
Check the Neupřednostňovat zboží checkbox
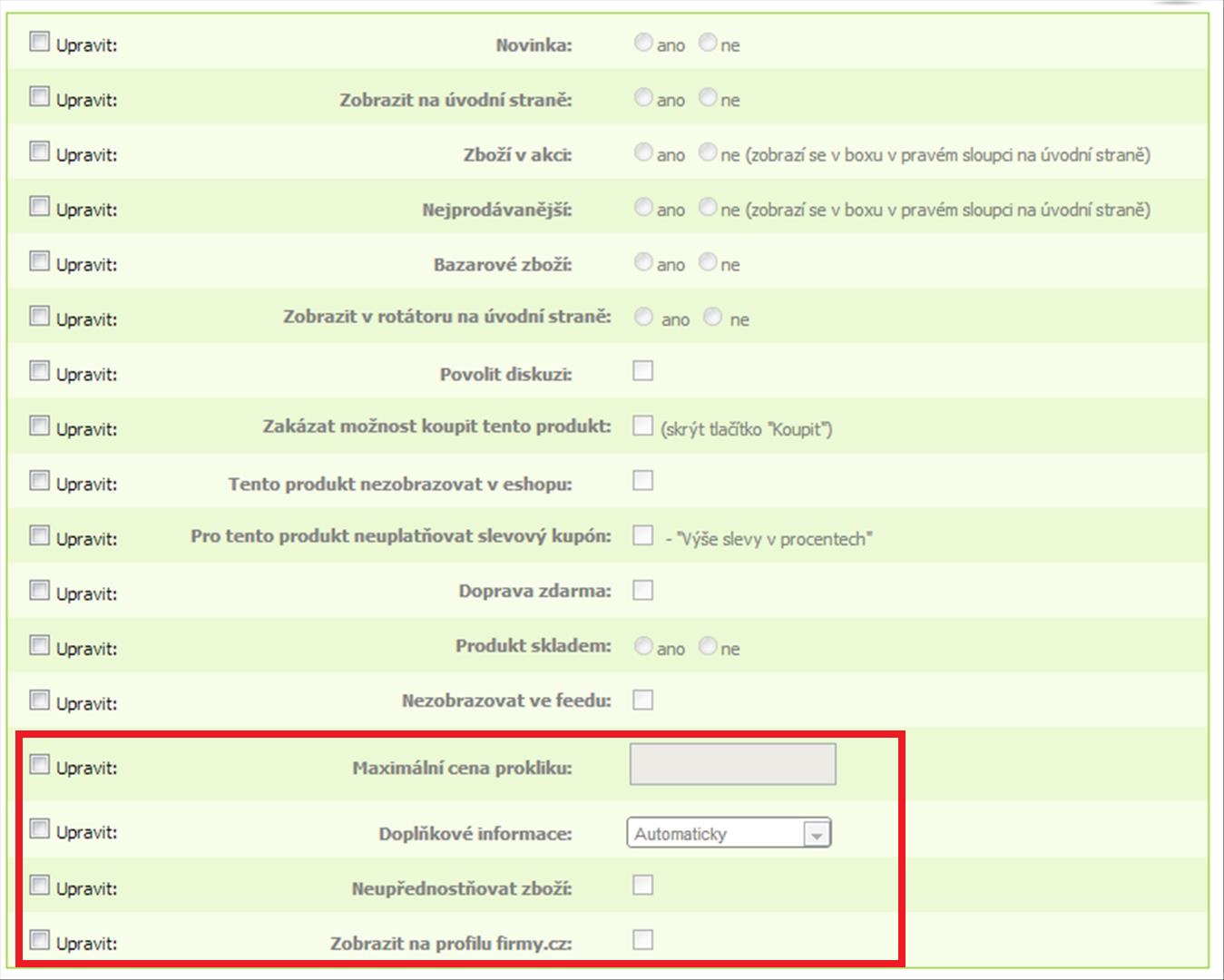(x=643, y=885)
